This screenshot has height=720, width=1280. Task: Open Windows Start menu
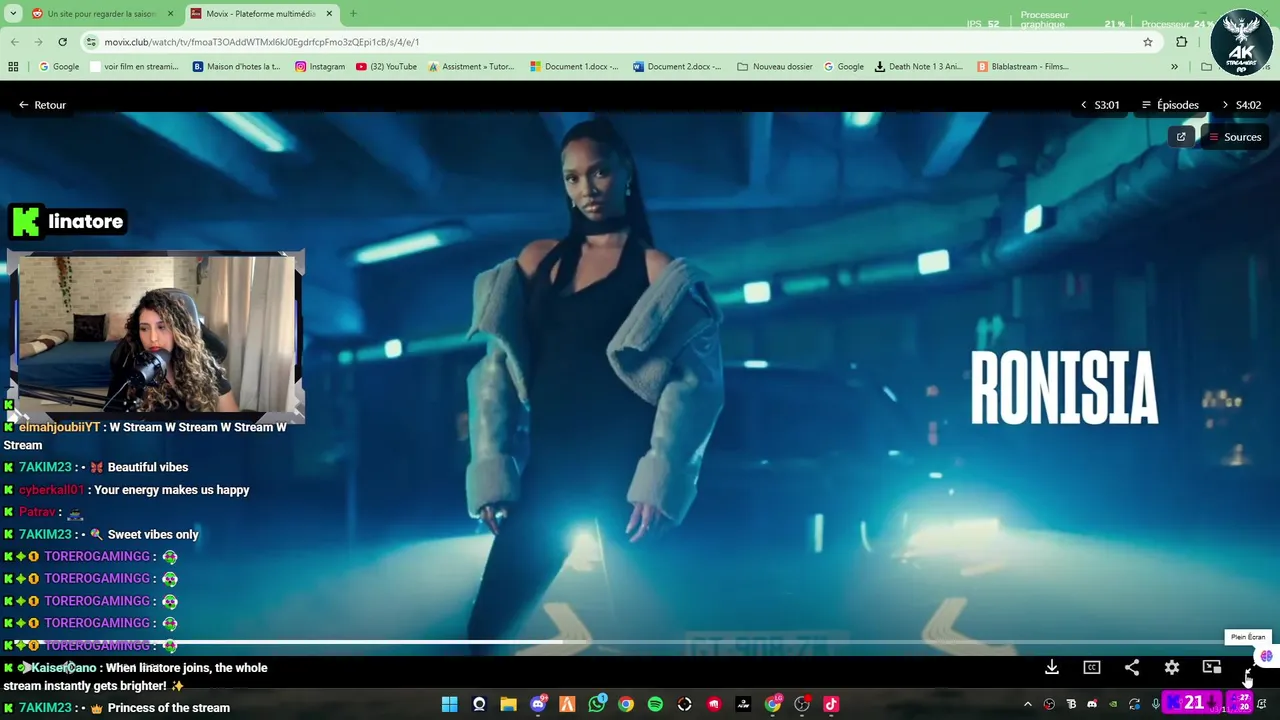pos(450,704)
